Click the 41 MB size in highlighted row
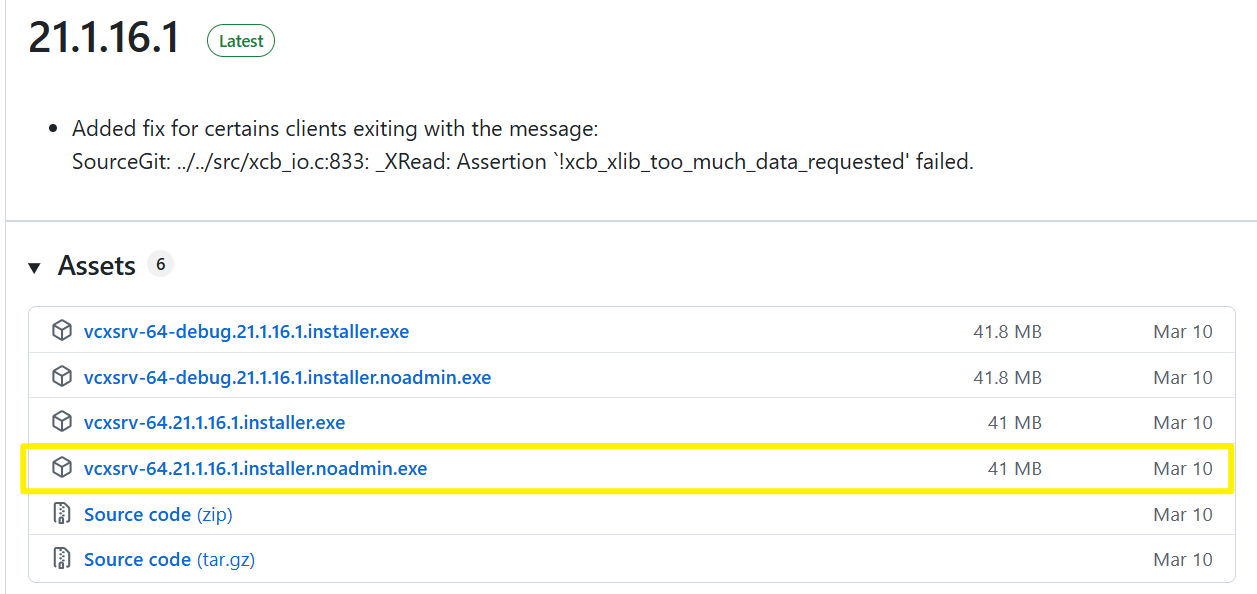 point(1014,468)
